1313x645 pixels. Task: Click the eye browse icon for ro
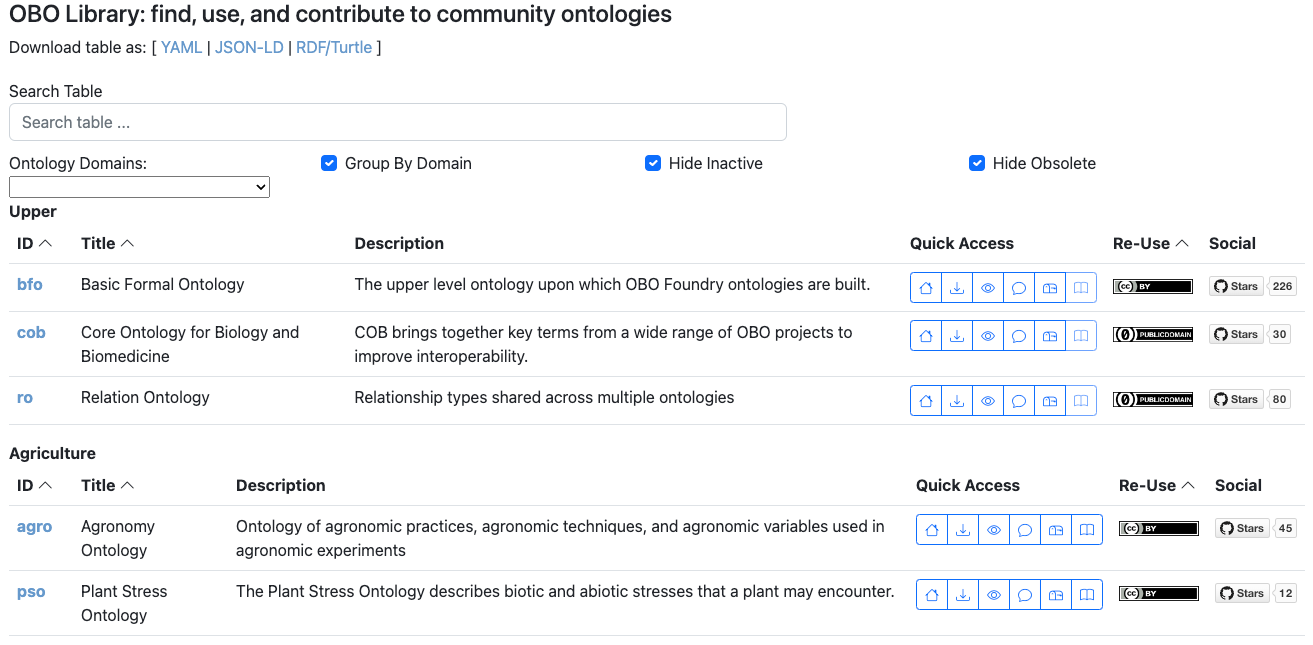[988, 401]
